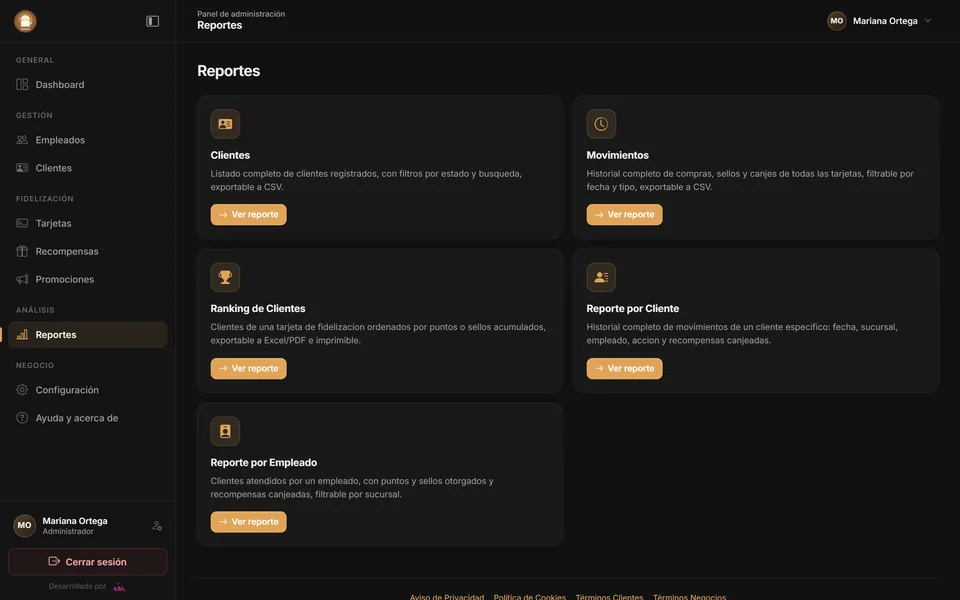Open Ayuda y acerca de

pyautogui.click(x=88, y=418)
